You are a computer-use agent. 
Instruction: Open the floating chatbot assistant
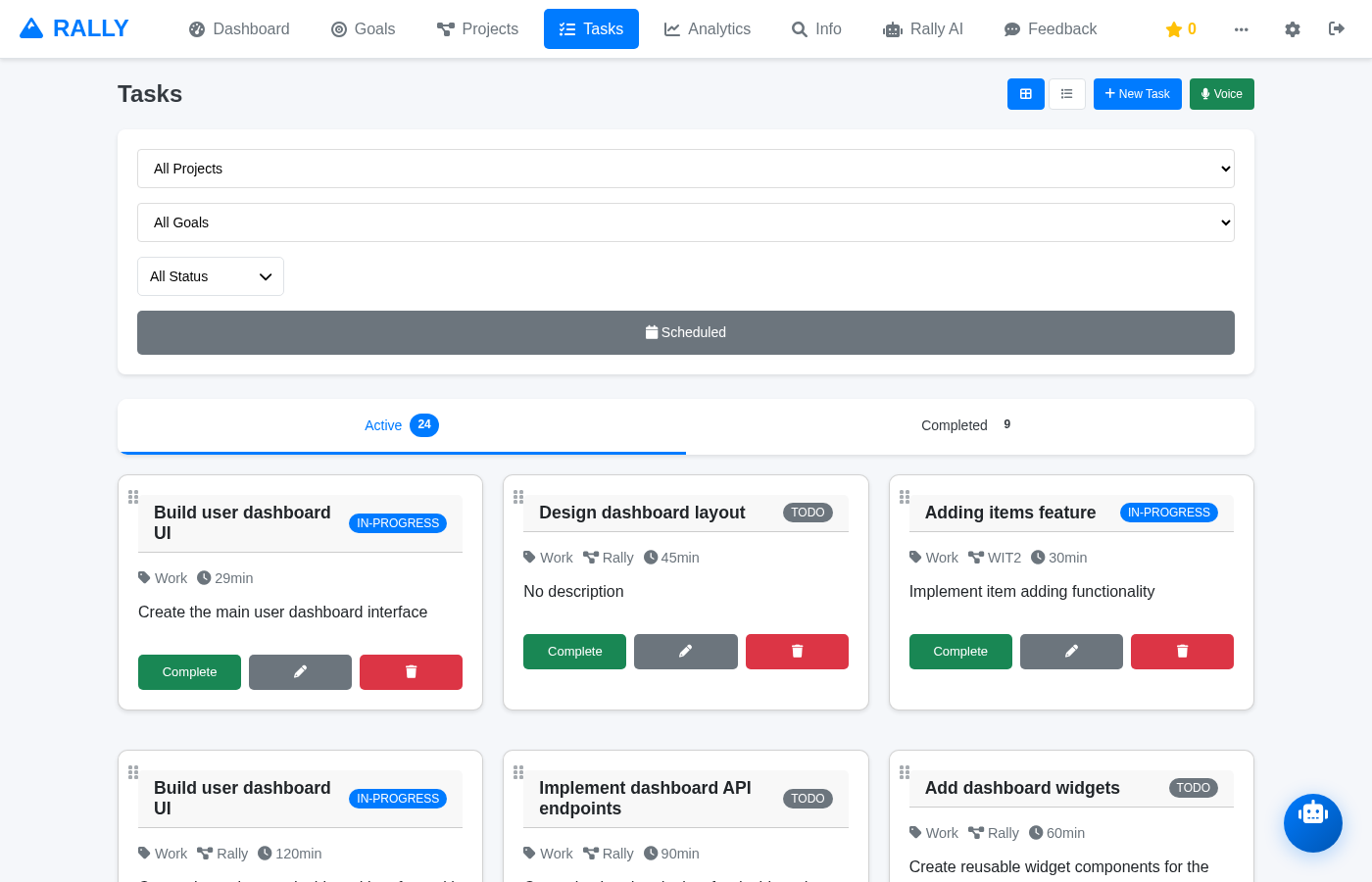point(1313,823)
